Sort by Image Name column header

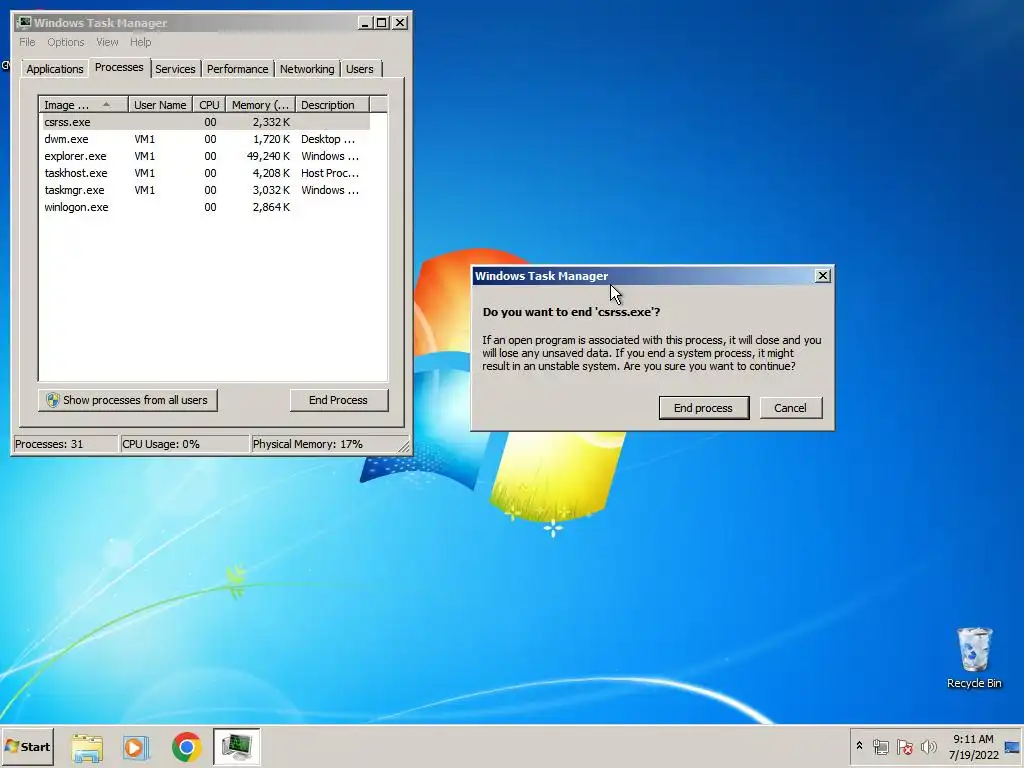[x=83, y=105]
